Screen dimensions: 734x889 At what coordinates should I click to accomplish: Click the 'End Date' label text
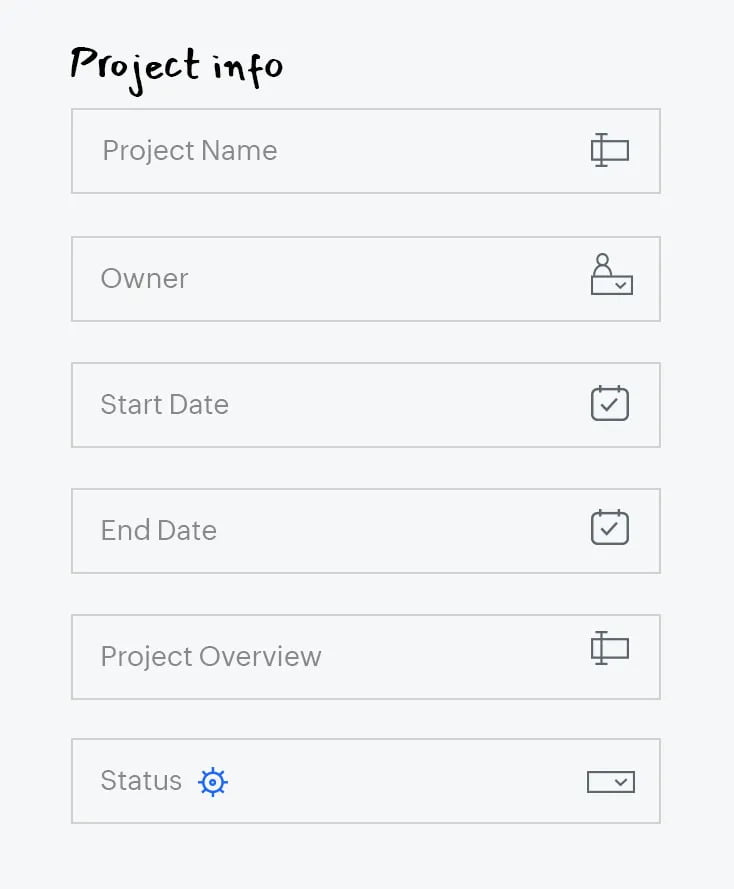[158, 531]
